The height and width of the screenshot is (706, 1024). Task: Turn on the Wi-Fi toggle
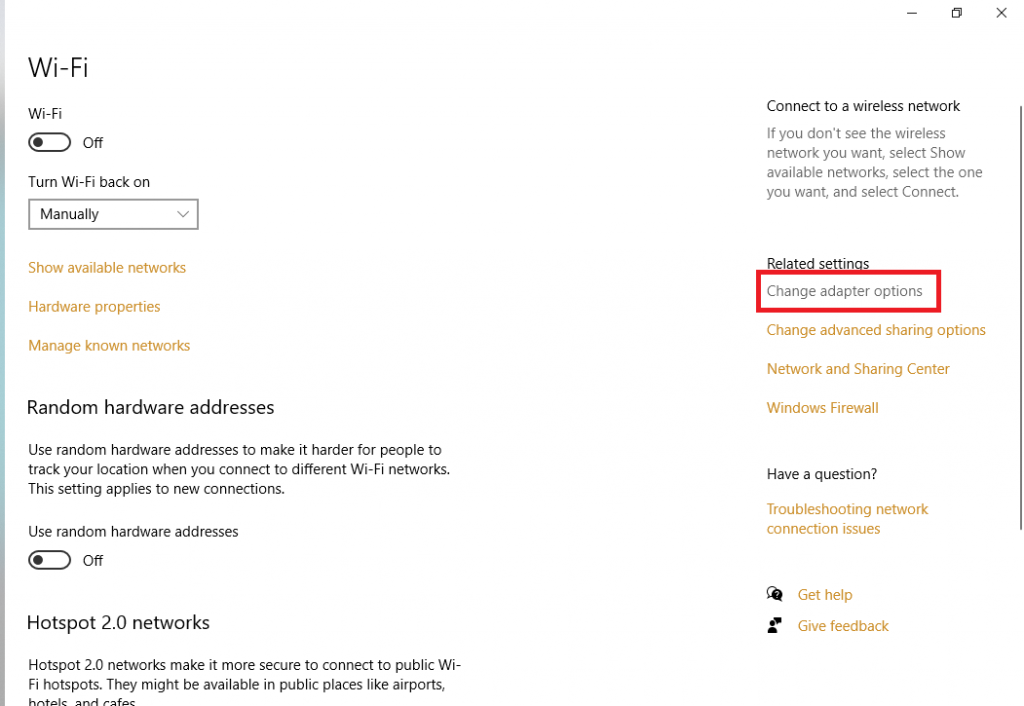click(50, 143)
